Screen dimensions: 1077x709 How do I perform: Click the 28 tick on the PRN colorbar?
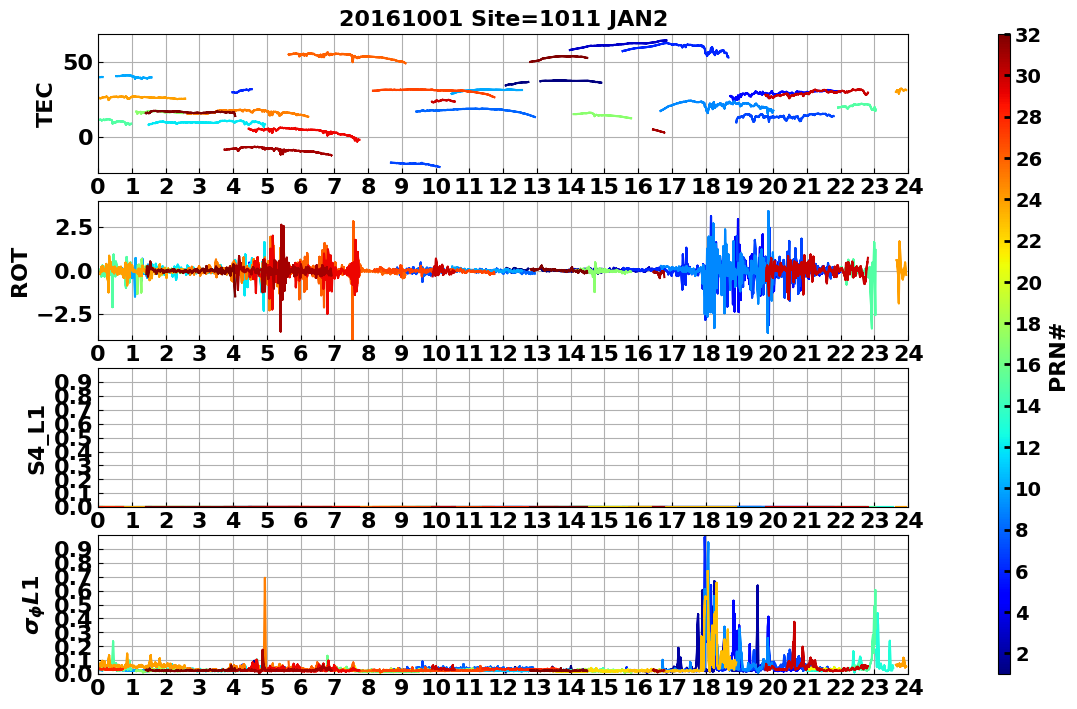click(1028, 117)
